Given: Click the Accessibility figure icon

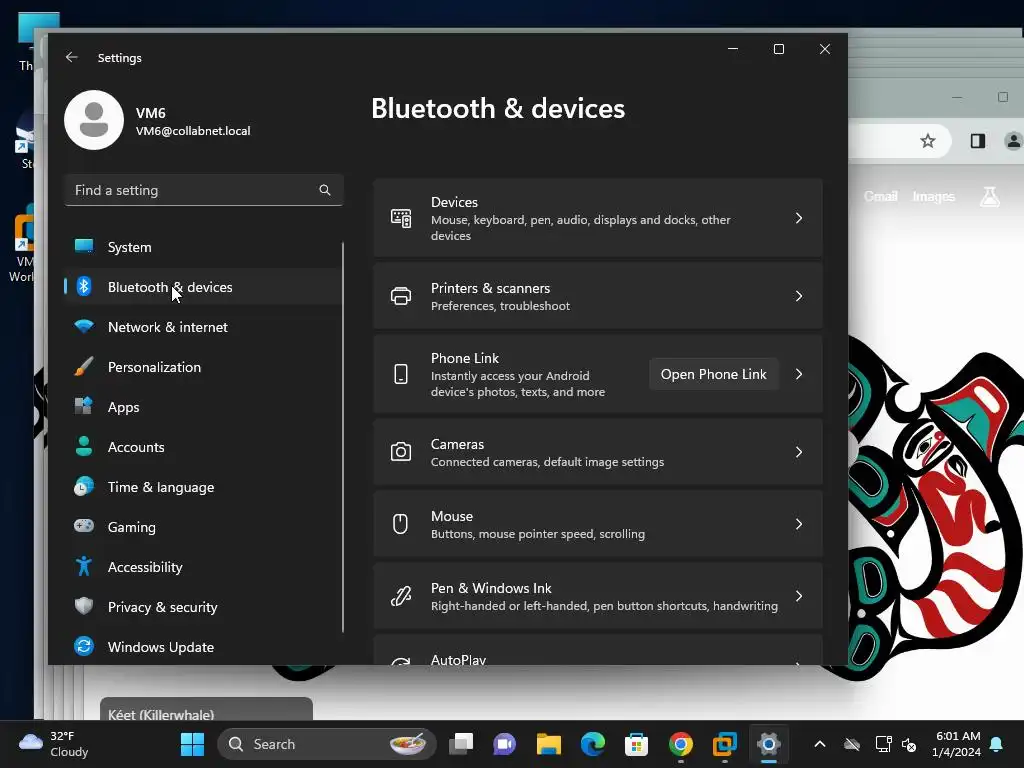Looking at the screenshot, I should pyautogui.click(x=84, y=566).
